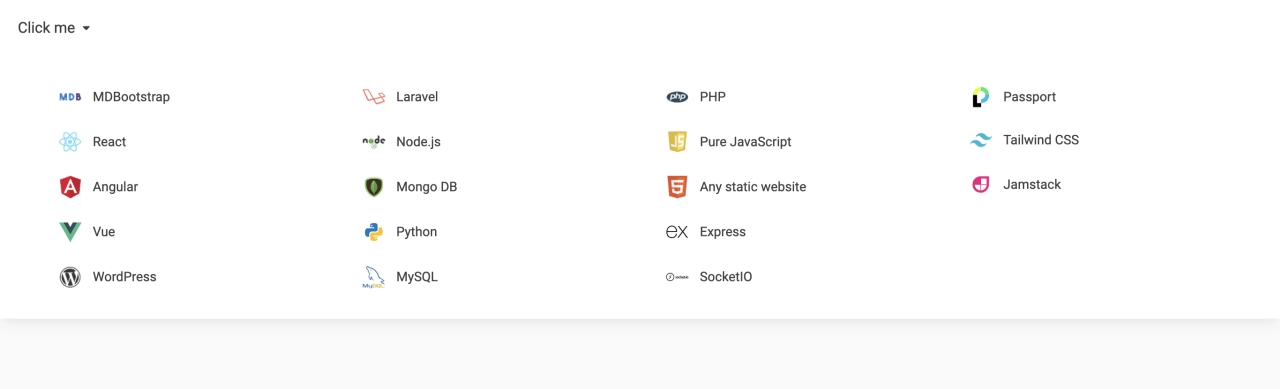The height and width of the screenshot is (389, 1280).
Task: Select the SocketIO text entry
Action: [x=726, y=277]
